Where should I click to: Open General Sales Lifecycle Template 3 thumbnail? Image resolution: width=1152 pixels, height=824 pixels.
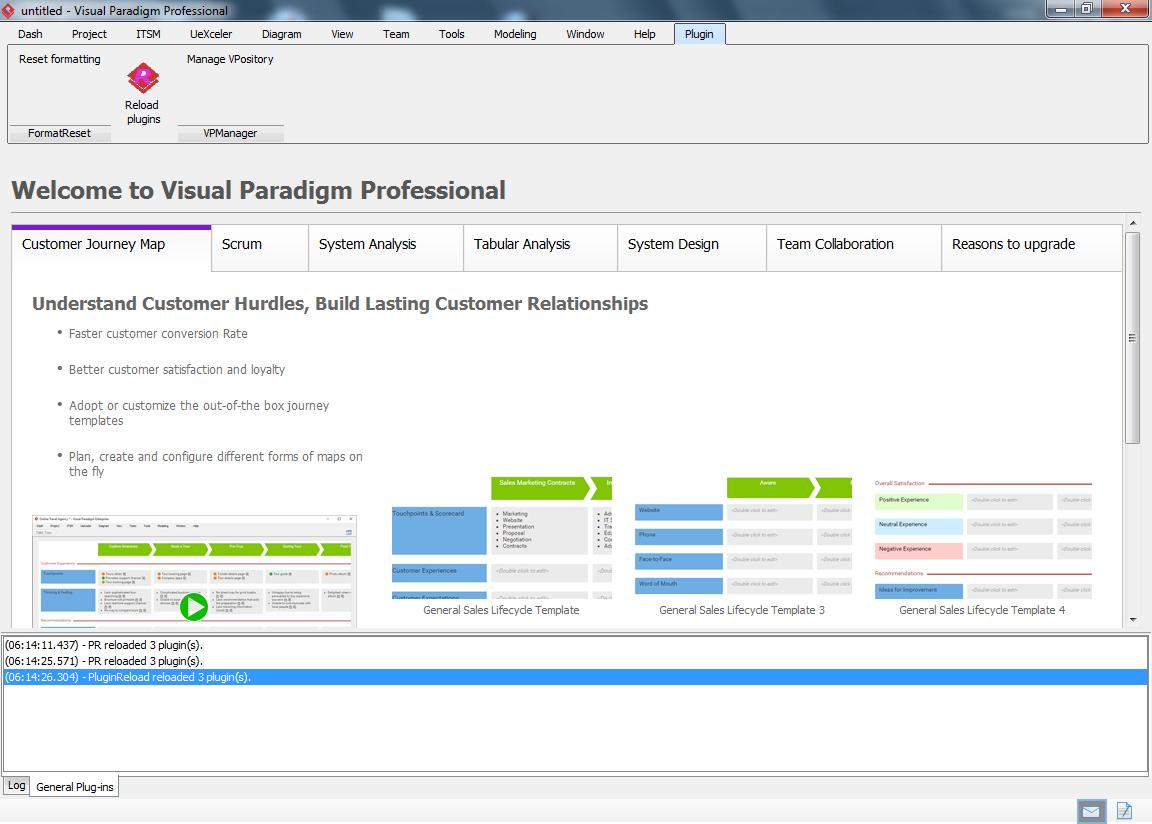point(743,536)
